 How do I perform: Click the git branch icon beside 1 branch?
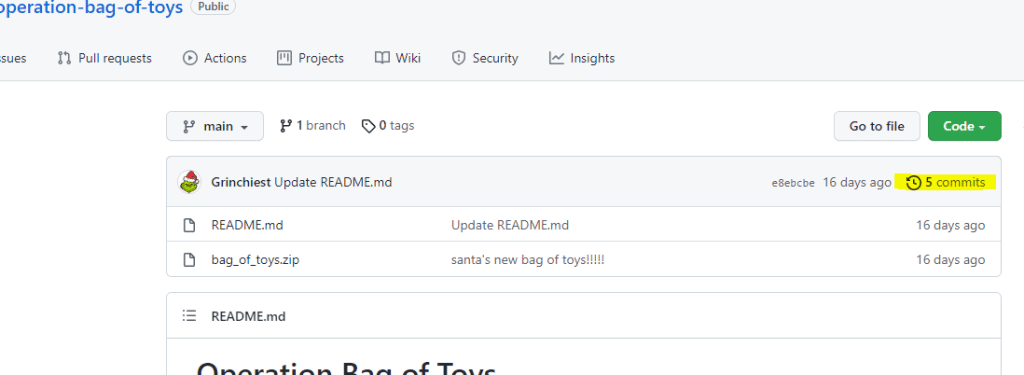285,125
